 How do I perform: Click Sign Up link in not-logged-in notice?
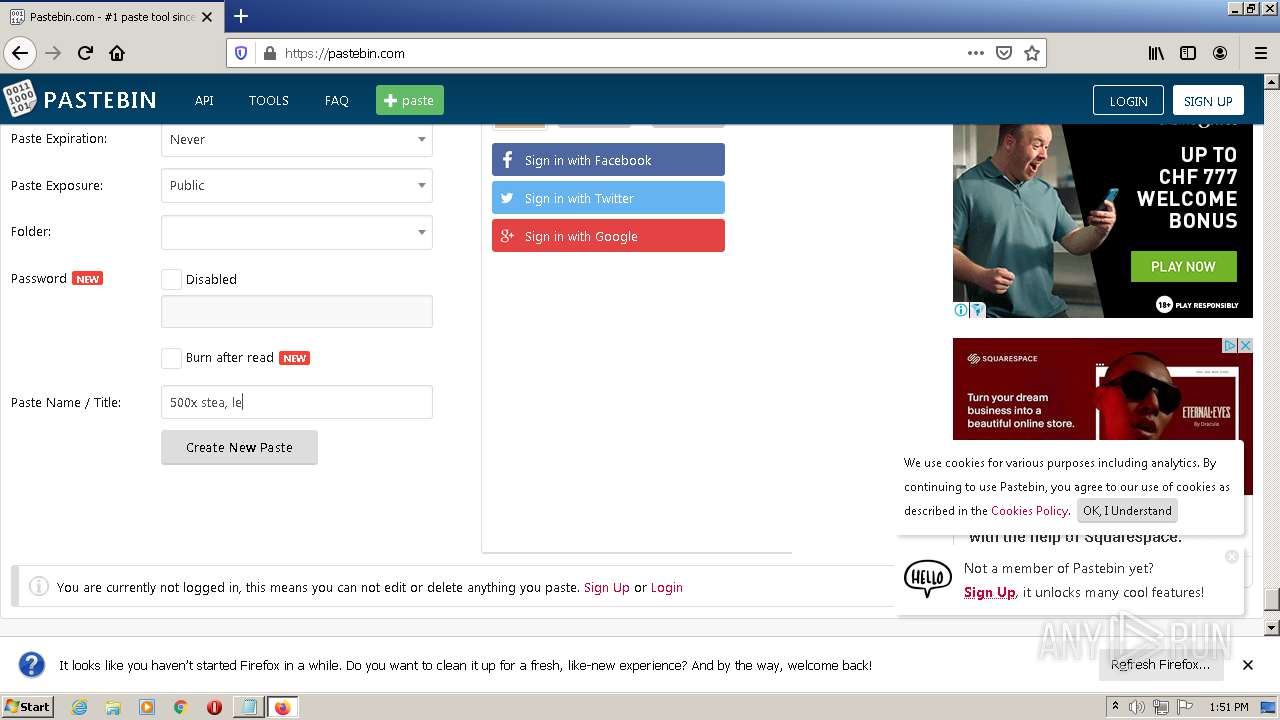[607, 587]
